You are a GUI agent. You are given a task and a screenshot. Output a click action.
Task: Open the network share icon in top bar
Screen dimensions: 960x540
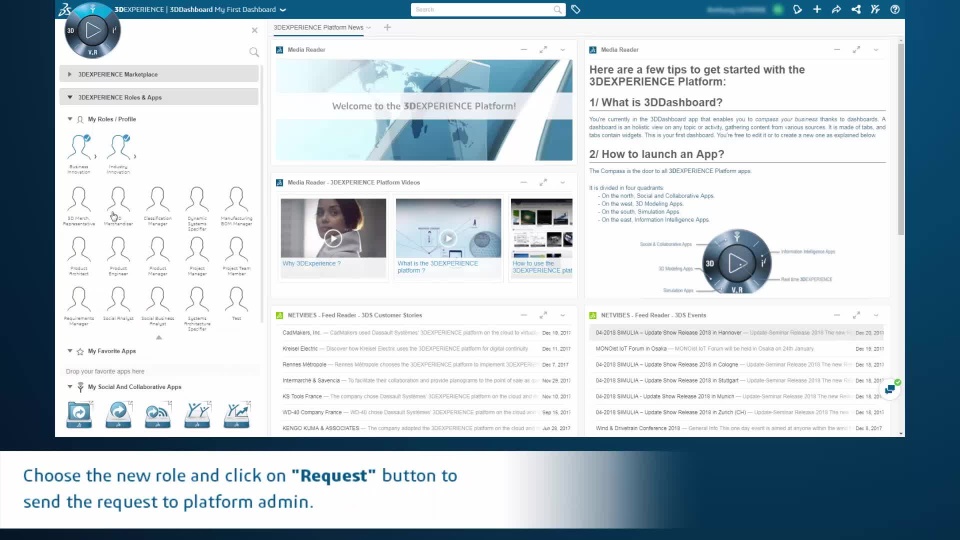(856, 9)
